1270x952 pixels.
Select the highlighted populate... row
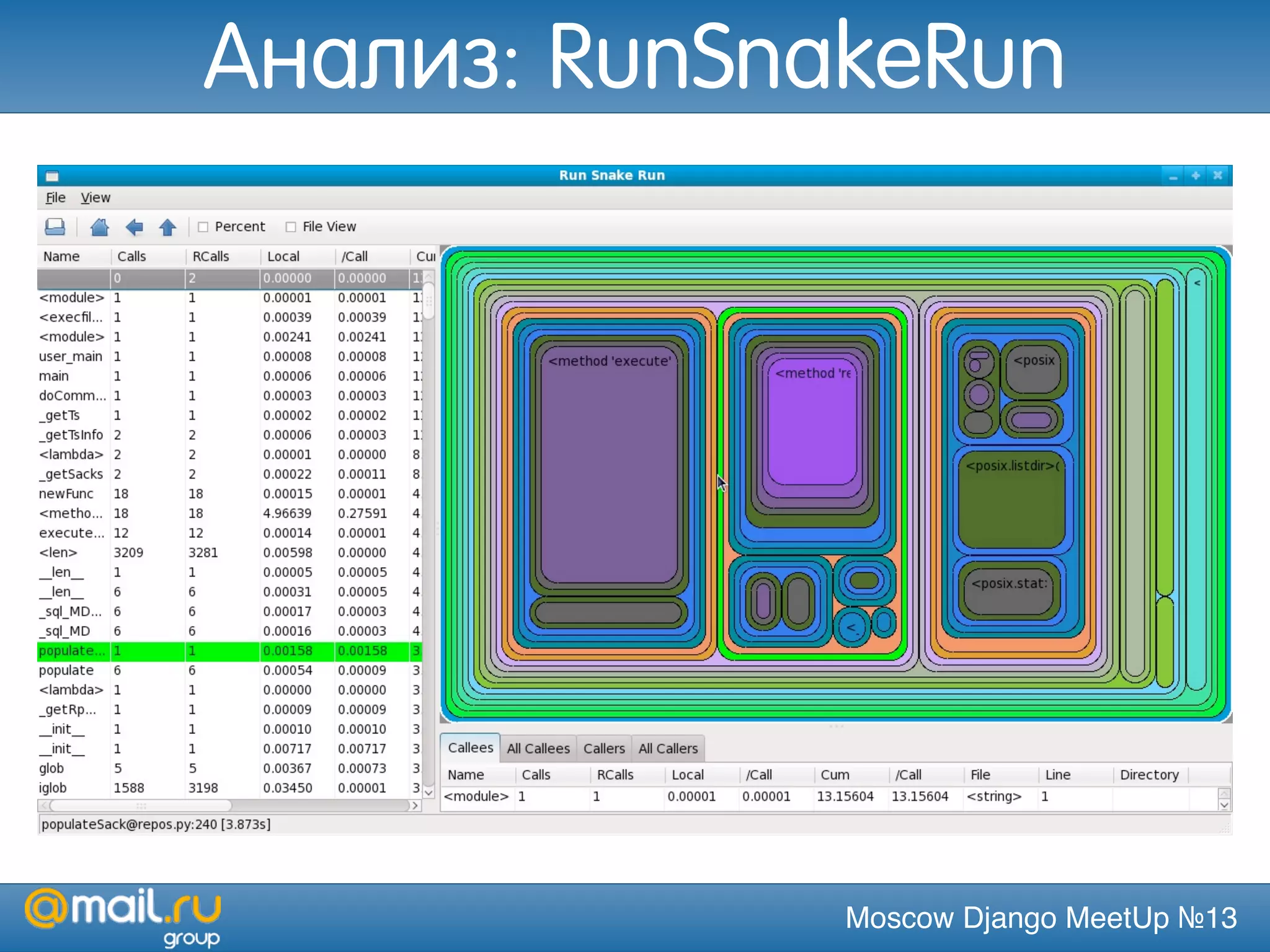(229, 651)
